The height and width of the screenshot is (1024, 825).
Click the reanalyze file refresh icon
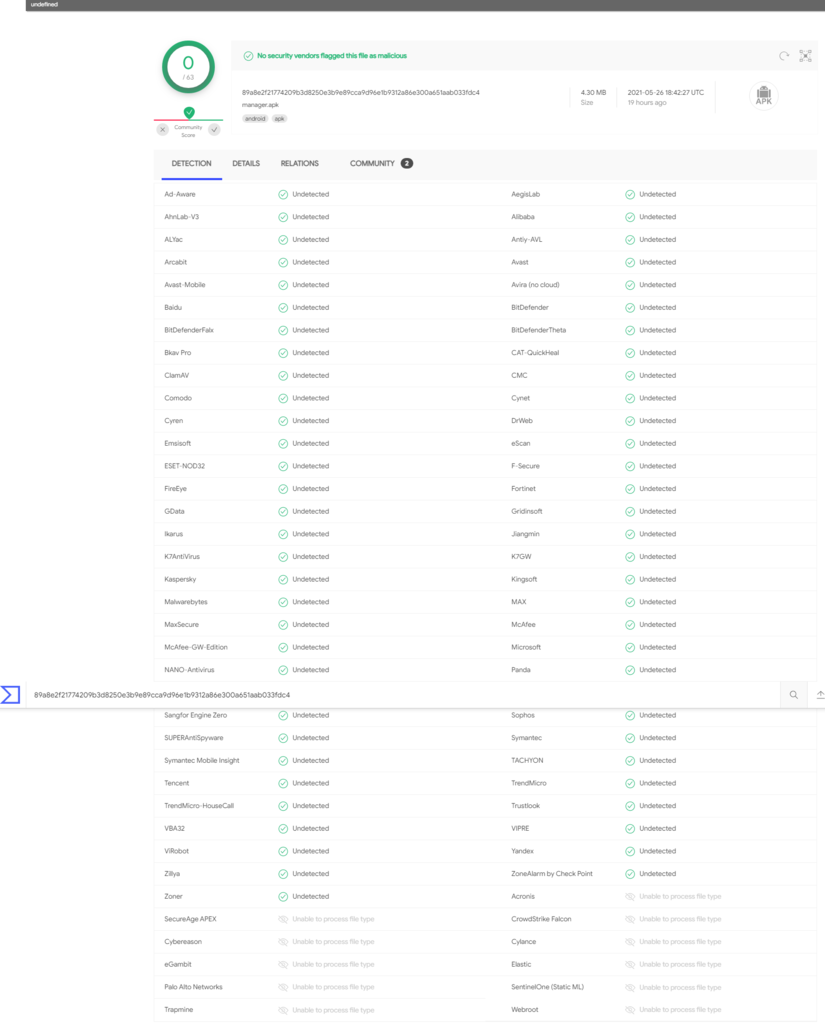pyautogui.click(x=784, y=57)
